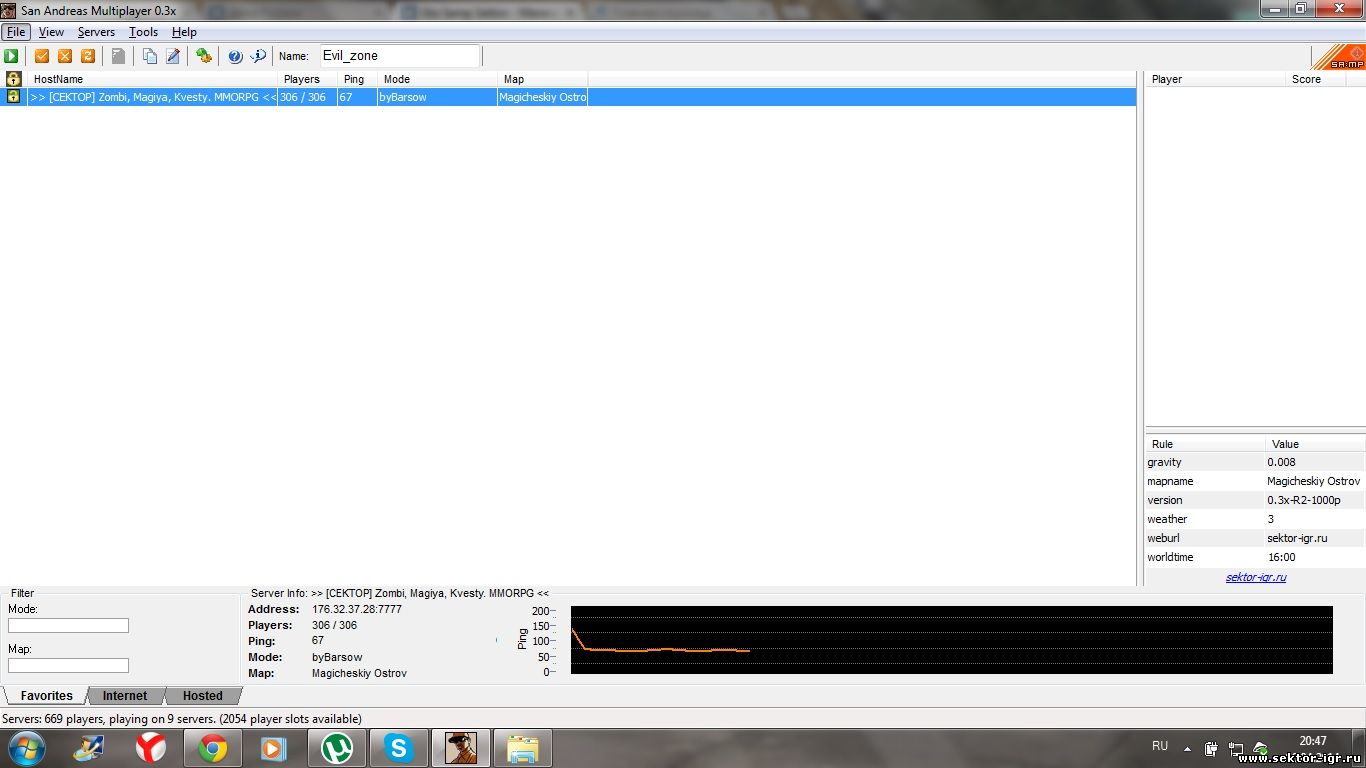
Task: Click the blue Help question mark icon
Action: tap(235, 56)
